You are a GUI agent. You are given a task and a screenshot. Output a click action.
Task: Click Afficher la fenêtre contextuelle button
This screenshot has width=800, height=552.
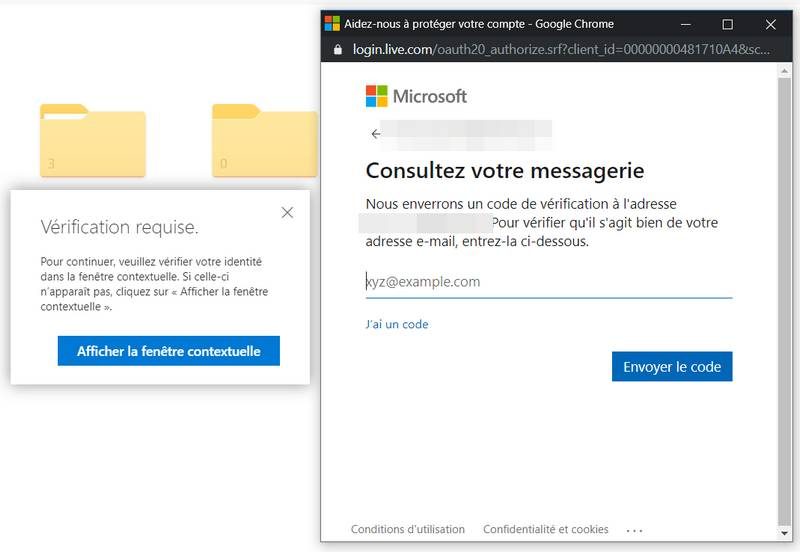pyautogui.click(x=168, y=351)
